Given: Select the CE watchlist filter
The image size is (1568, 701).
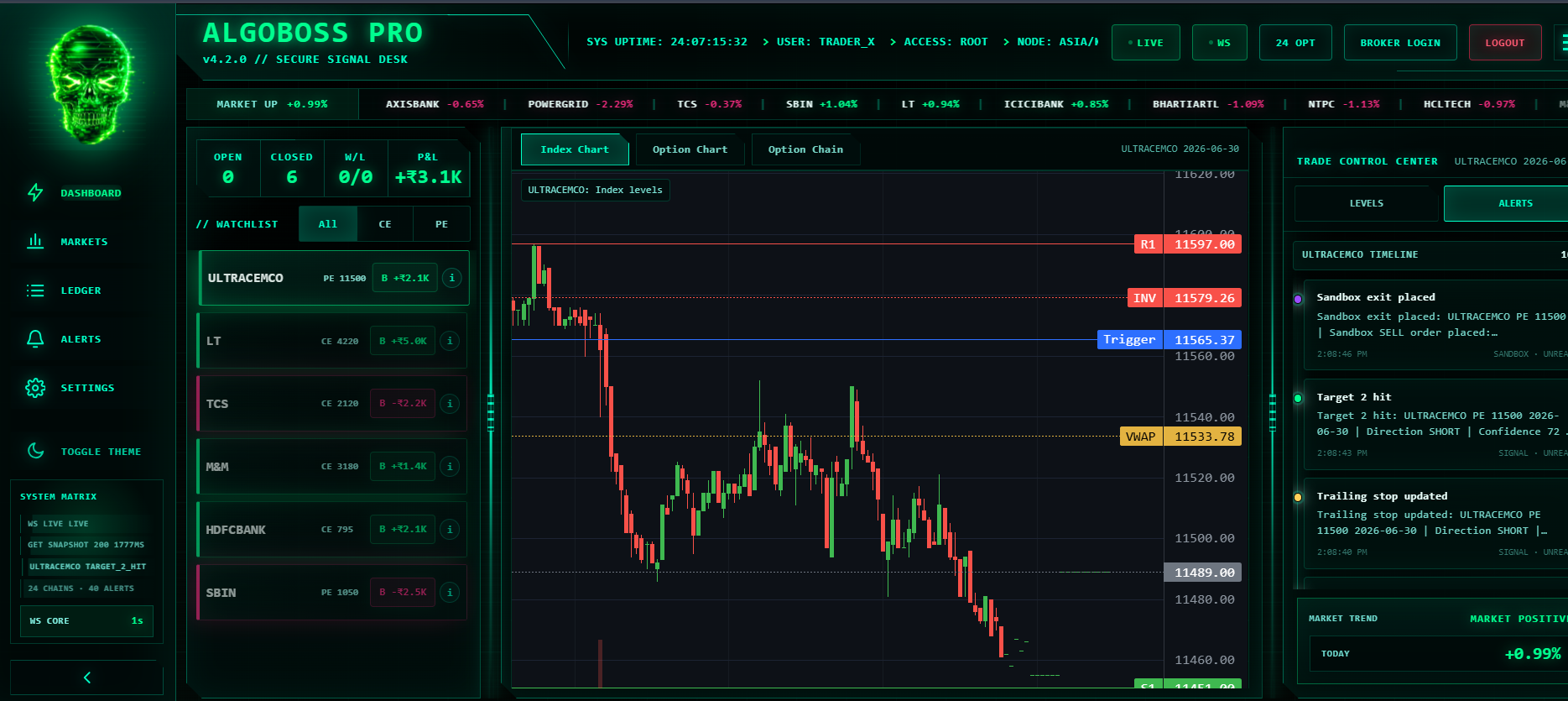Looking at the screenshot, I should pyautogui.click(x=385, y=224).
